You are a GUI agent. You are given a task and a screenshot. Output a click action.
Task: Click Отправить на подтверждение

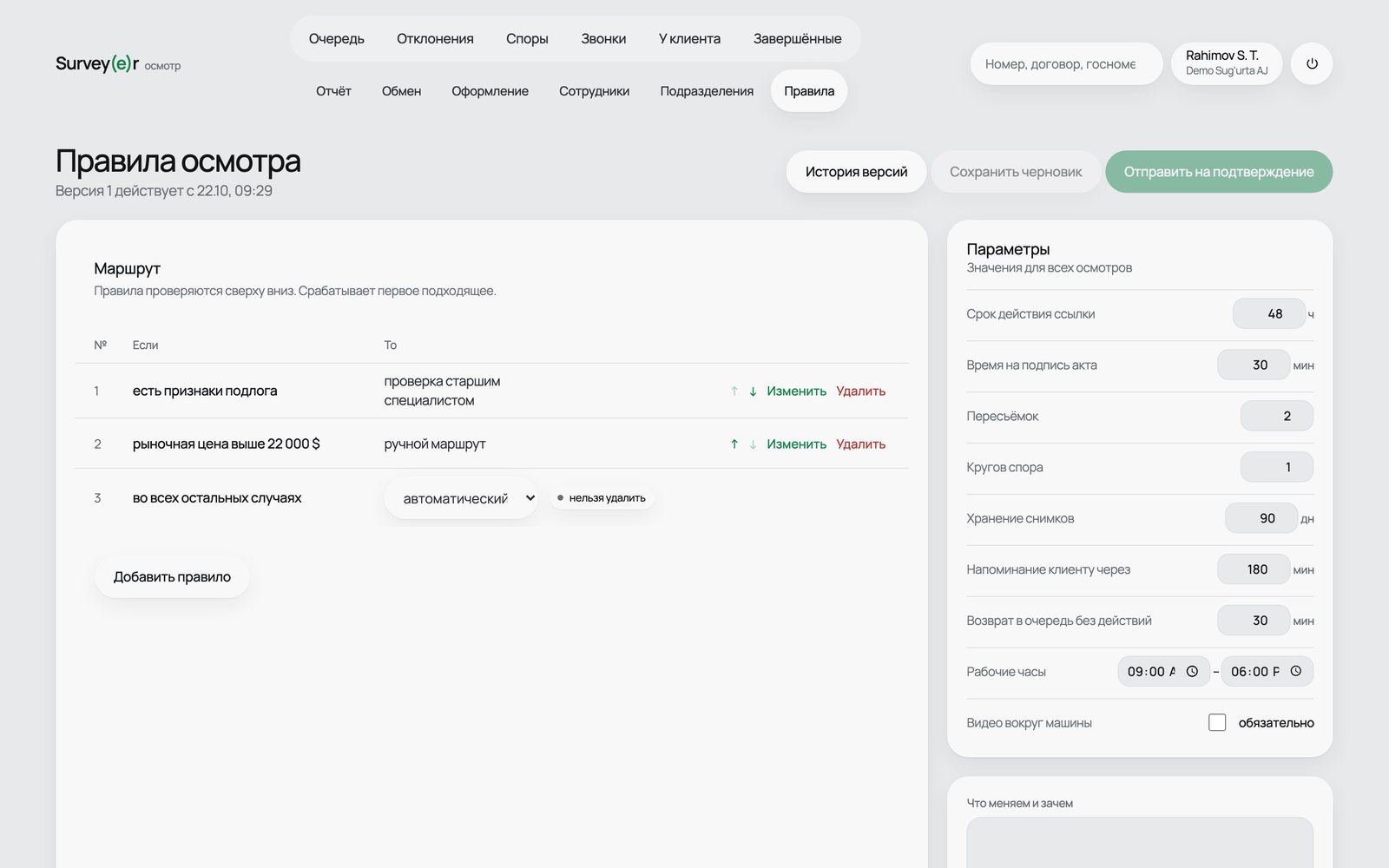[x=1219, y=172]
